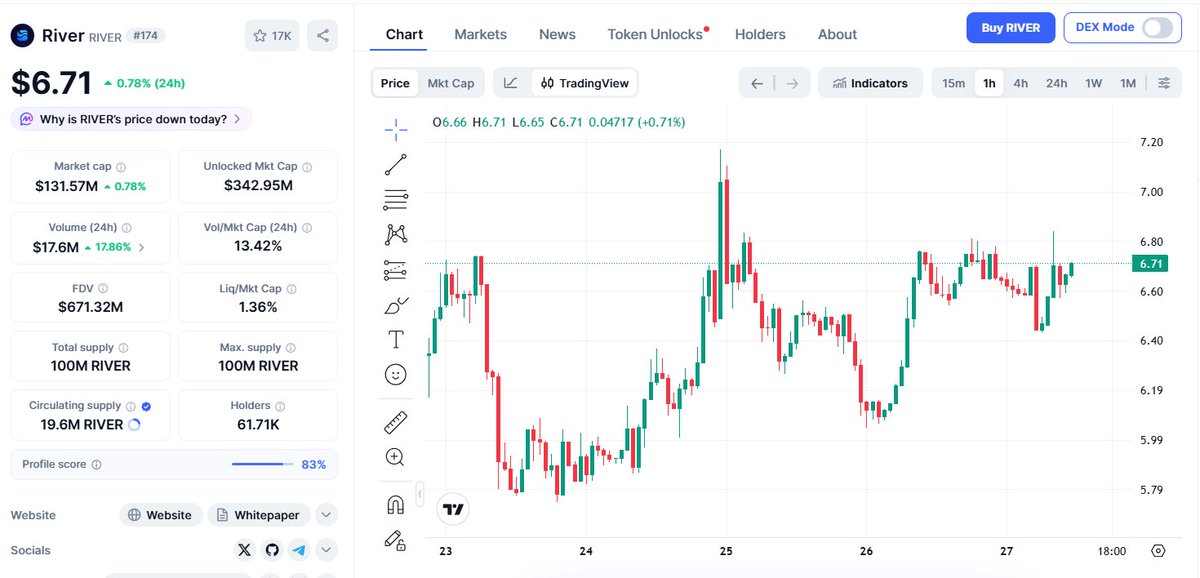Open the About tab
Viewport: 1200px width, 578px height.
tap(837, 34)
